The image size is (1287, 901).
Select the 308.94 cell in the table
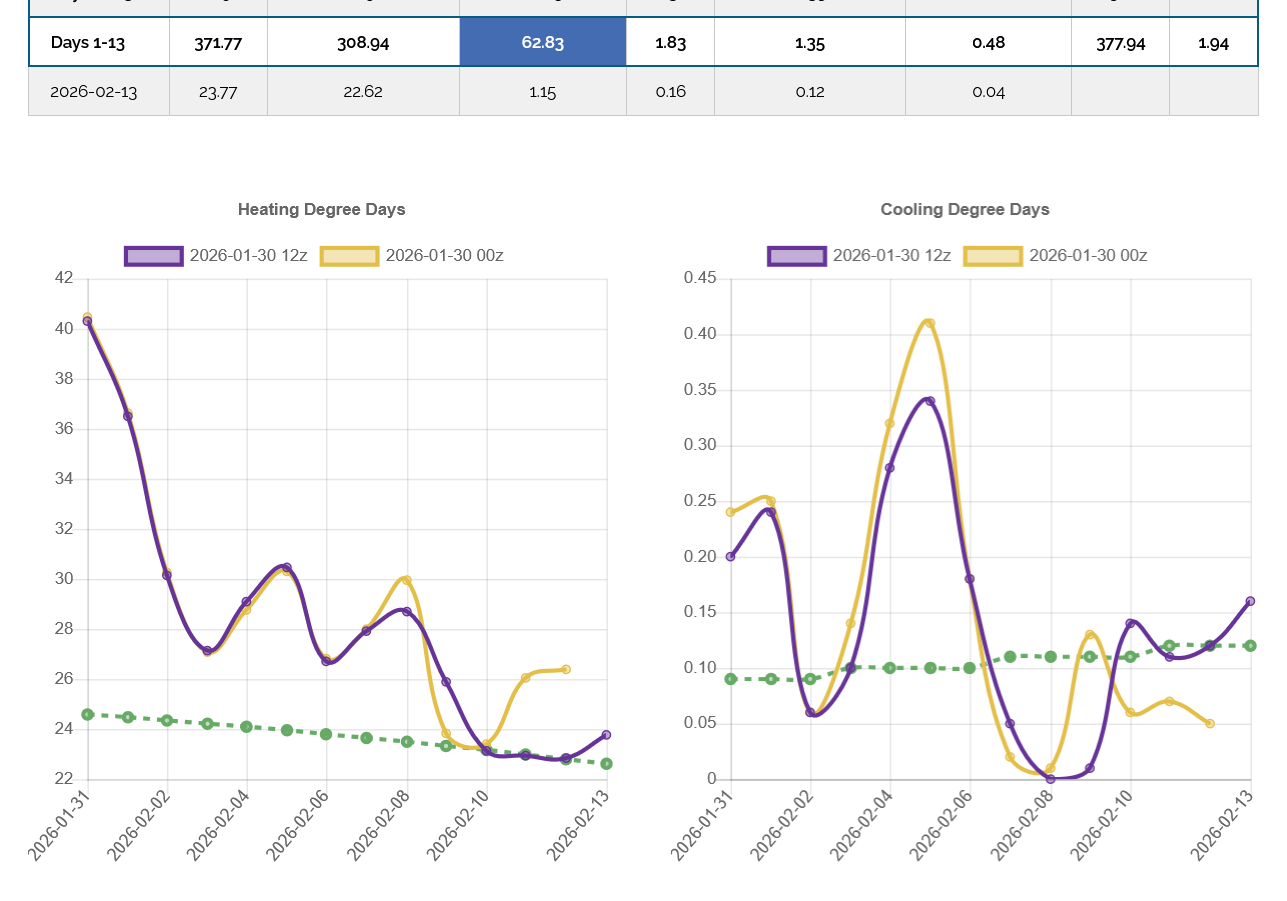[363, 42]
